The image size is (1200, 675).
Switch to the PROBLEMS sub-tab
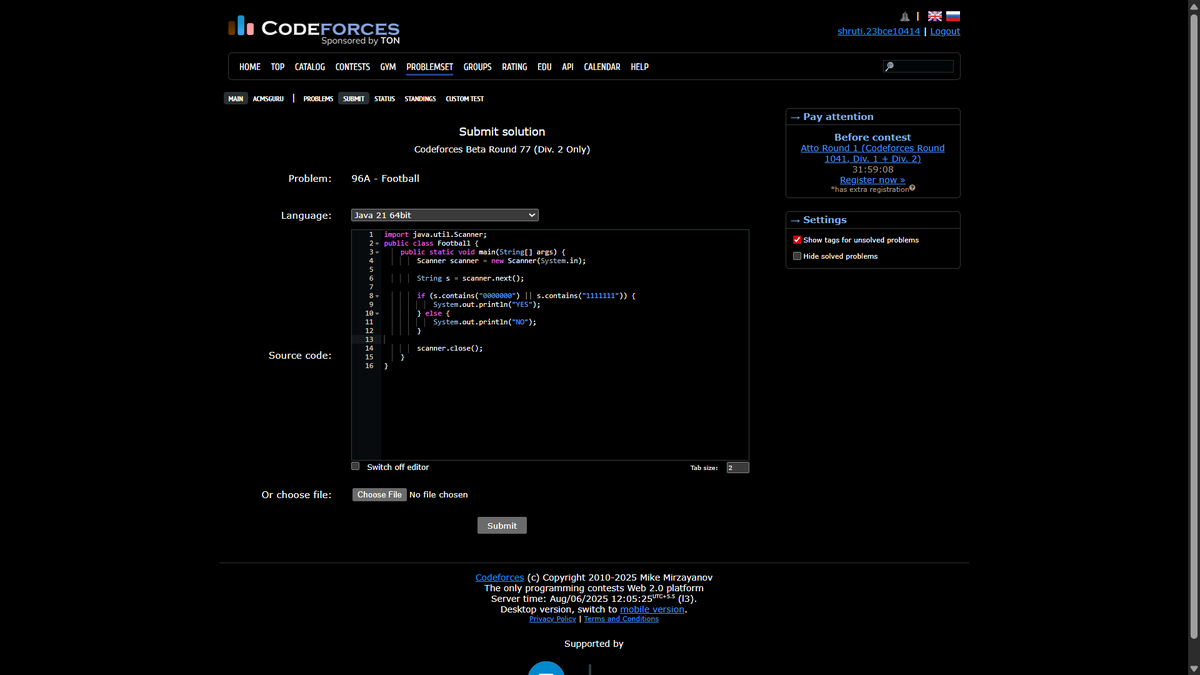point(318,99)
